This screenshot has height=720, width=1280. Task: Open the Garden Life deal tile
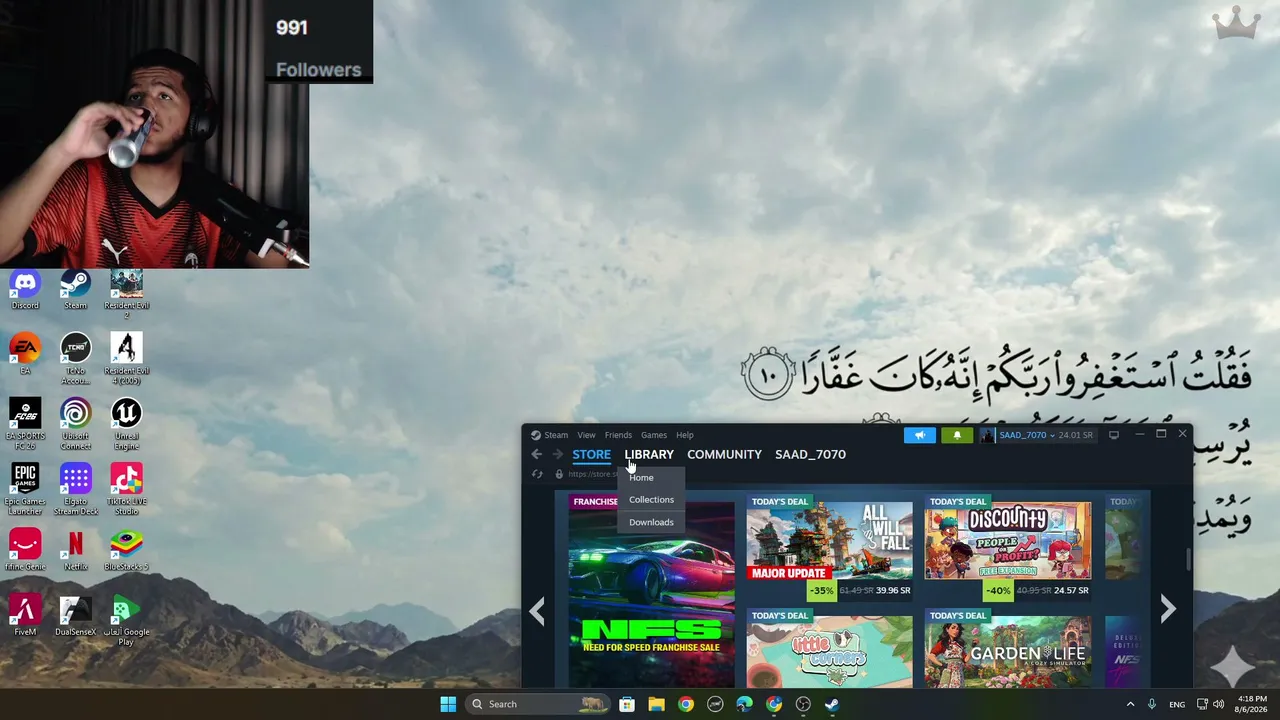pos(1007,648)
